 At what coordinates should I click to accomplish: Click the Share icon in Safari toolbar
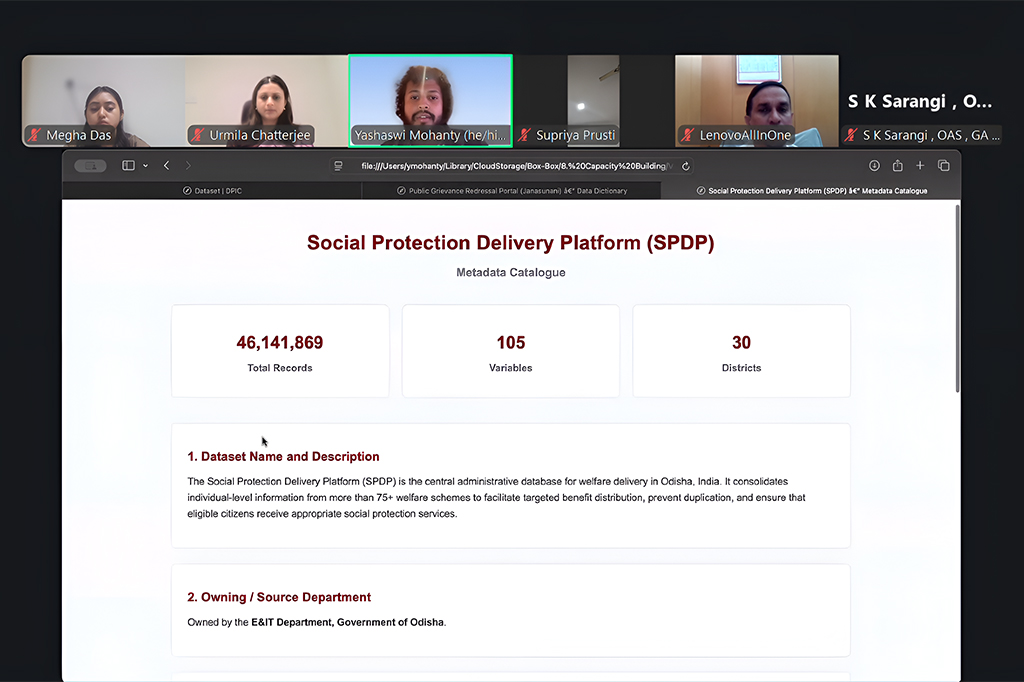point(897,166)
